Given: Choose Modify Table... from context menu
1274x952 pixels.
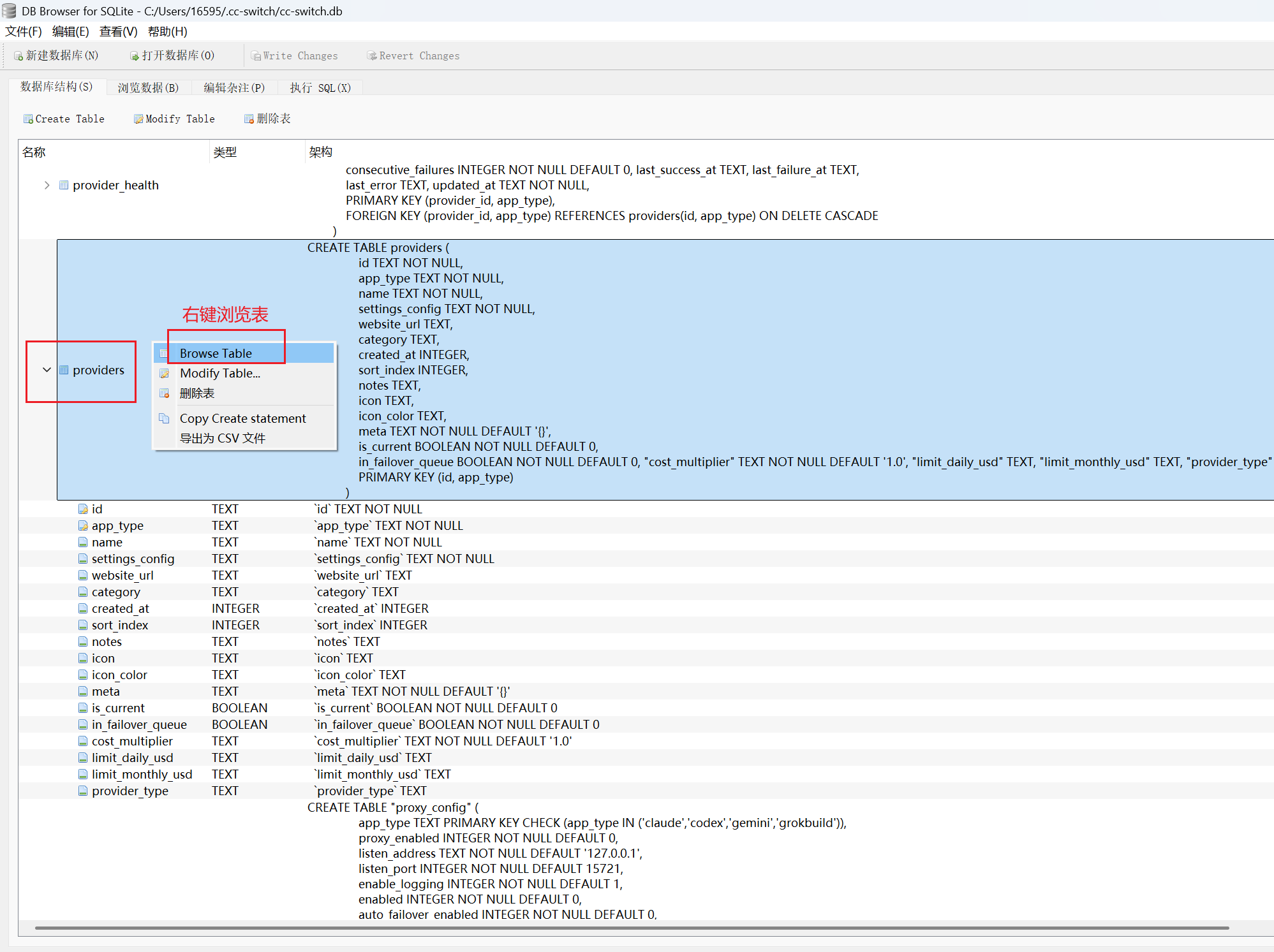Looking at the screenshot, I should (244, 373).
